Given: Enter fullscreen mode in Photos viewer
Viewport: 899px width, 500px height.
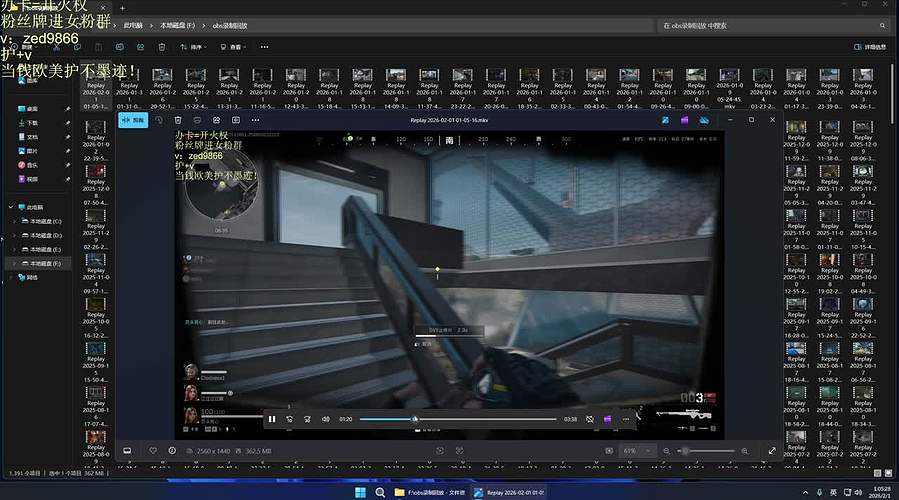Looking at the screenshot, I should click(x=772, y=451).
